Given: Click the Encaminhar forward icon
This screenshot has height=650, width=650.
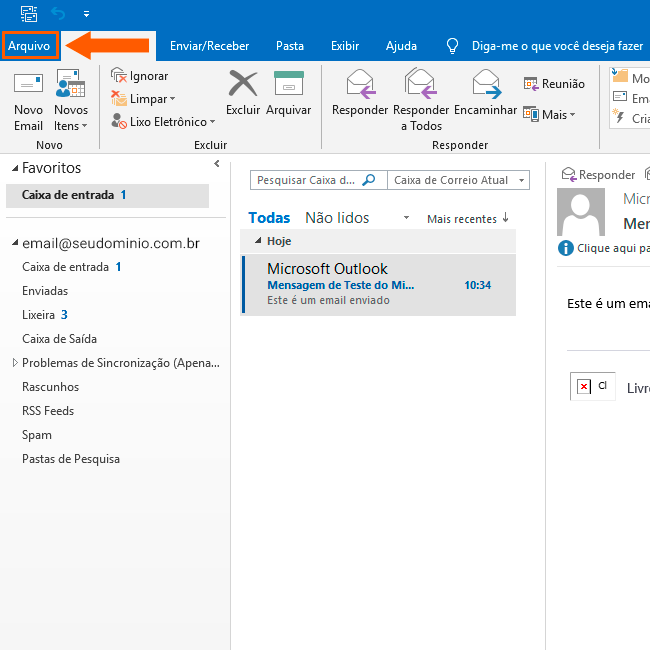Looking at the screenshot, I should pyautogui.click(x=487, y=84).
